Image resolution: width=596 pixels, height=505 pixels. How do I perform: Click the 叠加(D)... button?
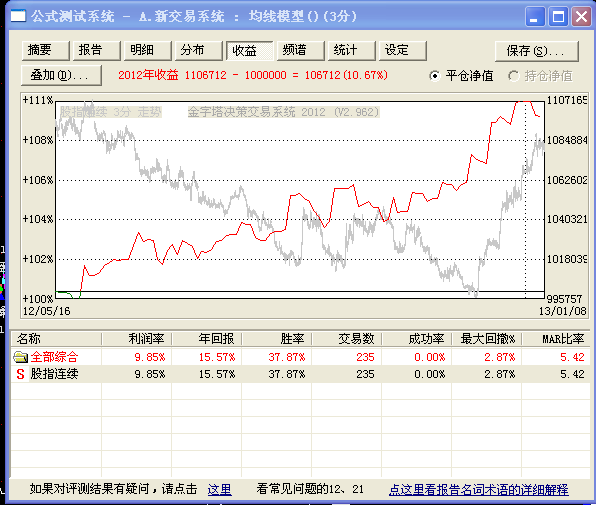pos(61,75)
